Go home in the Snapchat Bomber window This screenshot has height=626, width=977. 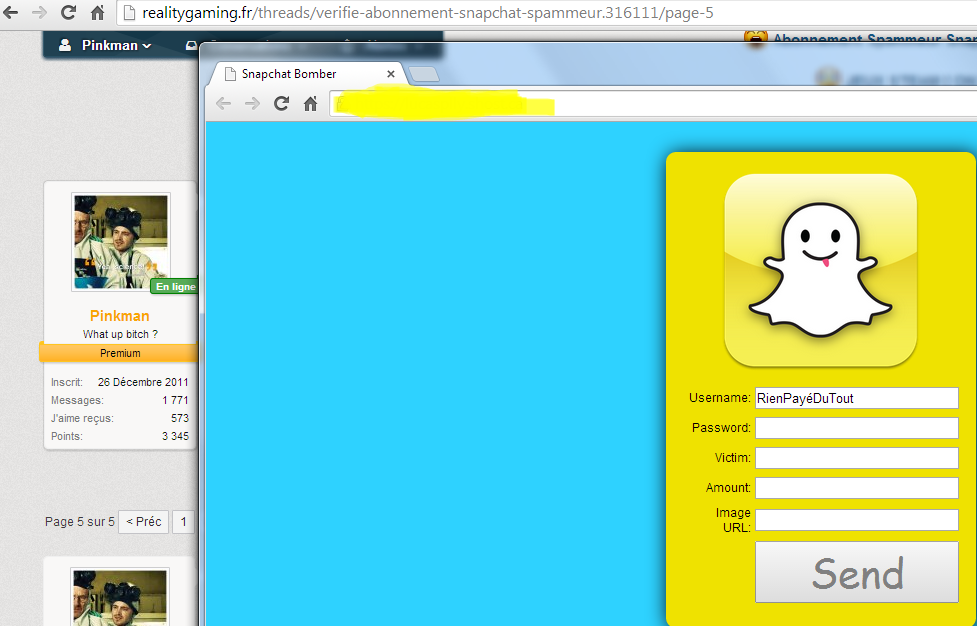tap(310, 103)
